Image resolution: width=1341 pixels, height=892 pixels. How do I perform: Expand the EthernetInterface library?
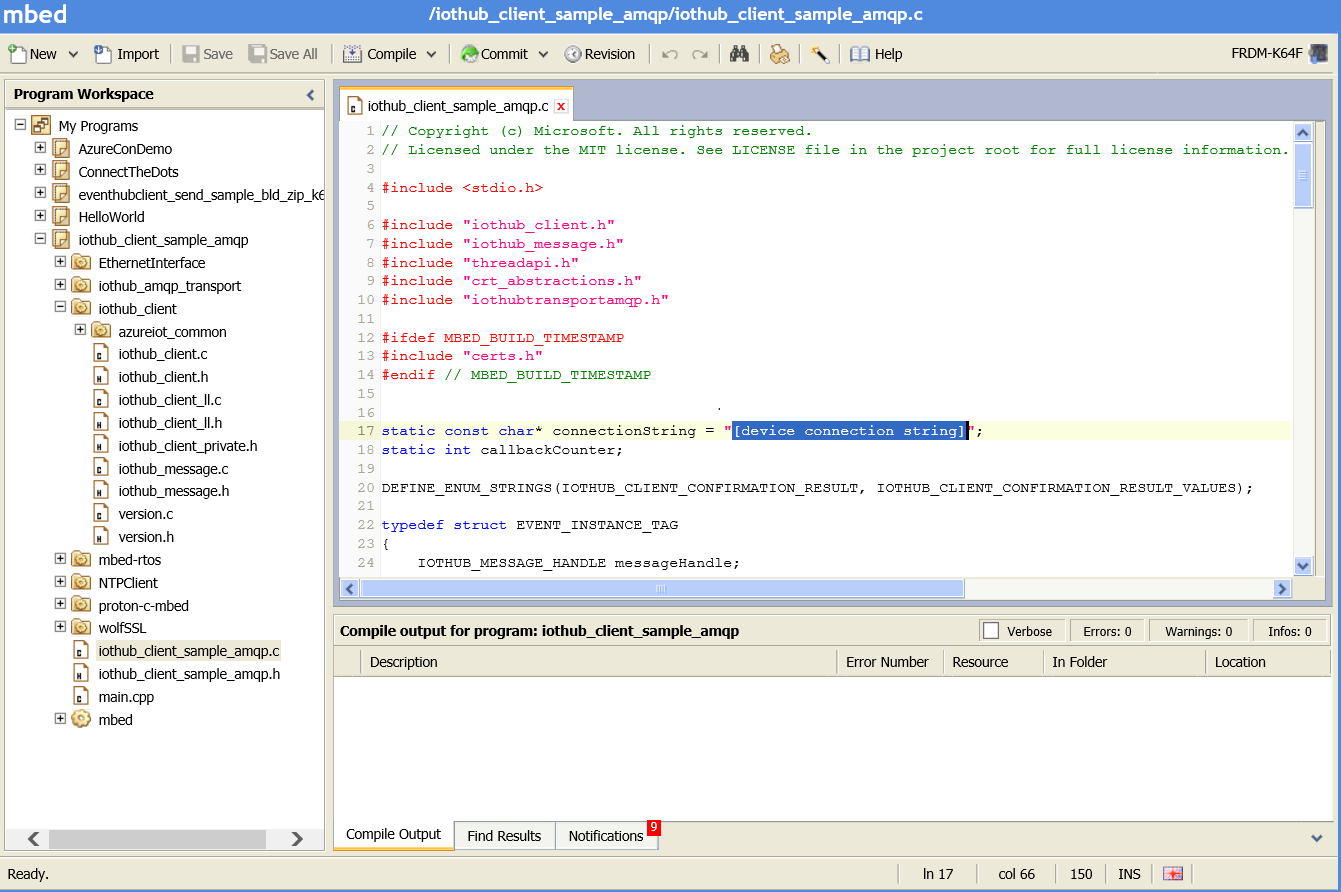tap(60, 262)
